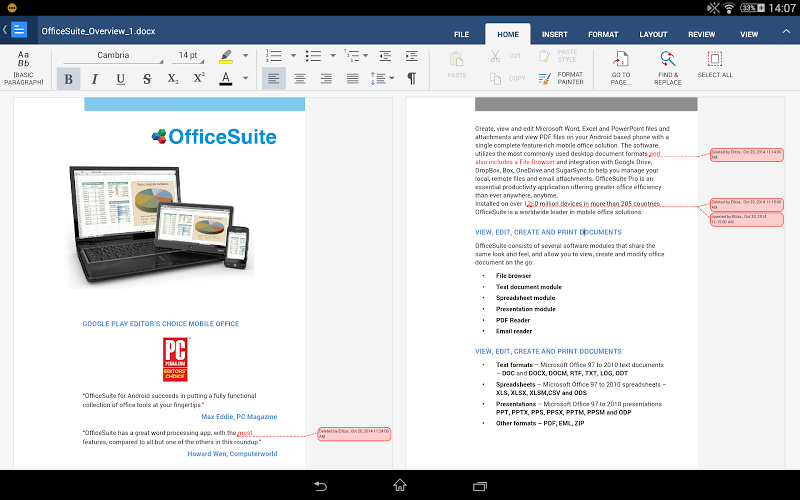This screenshot has width=800, height=500.
Task: Click 'Spreadsheet module' bullet item
Action: coord(526,298)
